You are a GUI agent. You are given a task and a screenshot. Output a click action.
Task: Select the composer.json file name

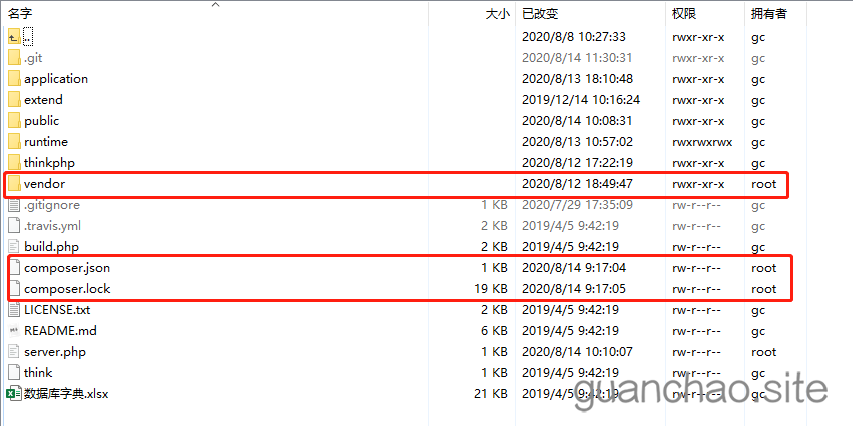[x=67, y=268]
